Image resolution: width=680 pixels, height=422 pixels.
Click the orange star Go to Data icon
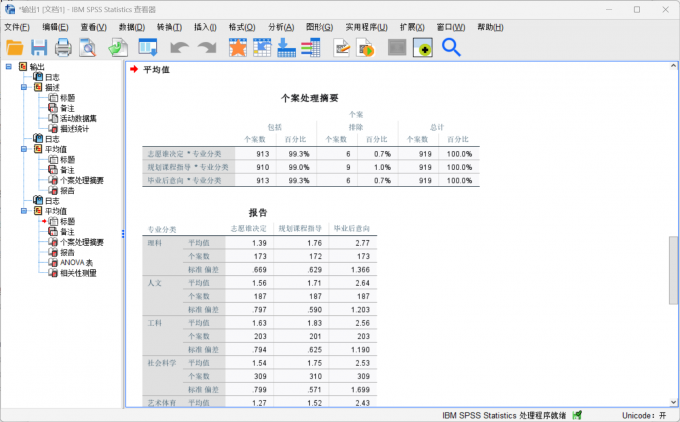tap(237, 47)
